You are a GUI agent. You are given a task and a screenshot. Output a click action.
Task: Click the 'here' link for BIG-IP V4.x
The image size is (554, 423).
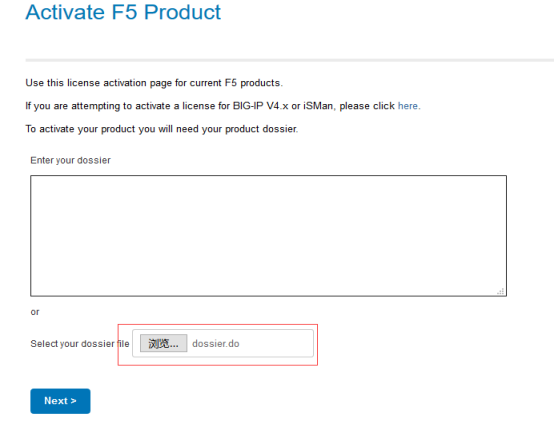408,106
